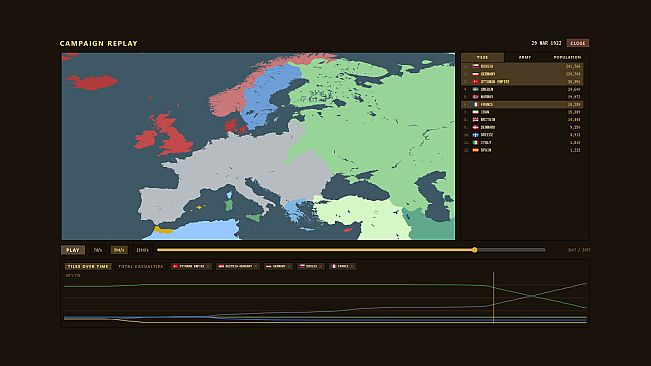Image resolution: width=651 pixels, height=366 pixels.
Task: Click the Norway flag in the ranking list
Action: 476,97
